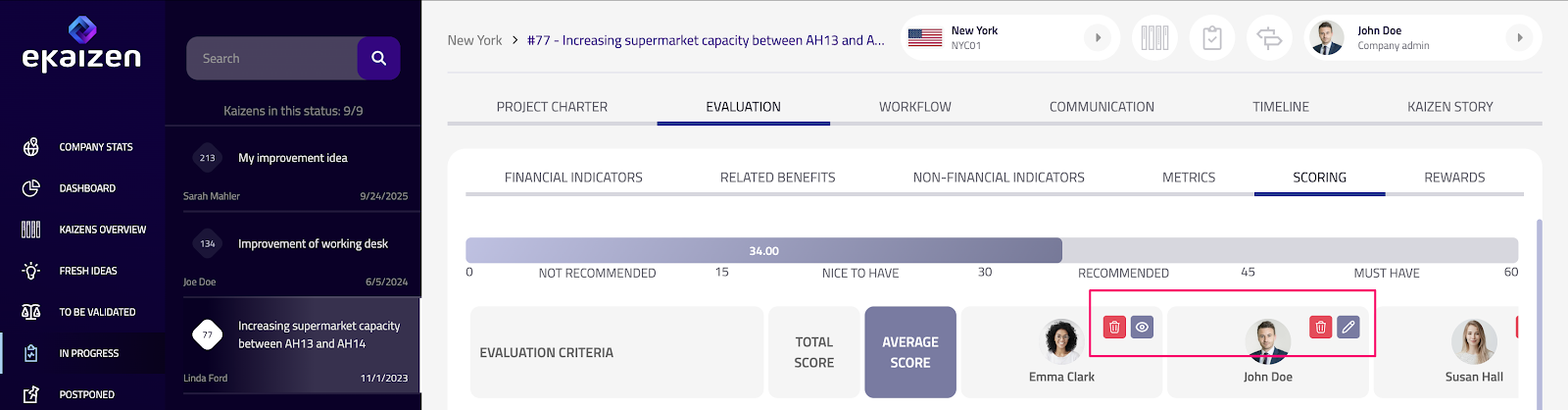
Task: Click the New York breadcrumb link
Action: 474,40
